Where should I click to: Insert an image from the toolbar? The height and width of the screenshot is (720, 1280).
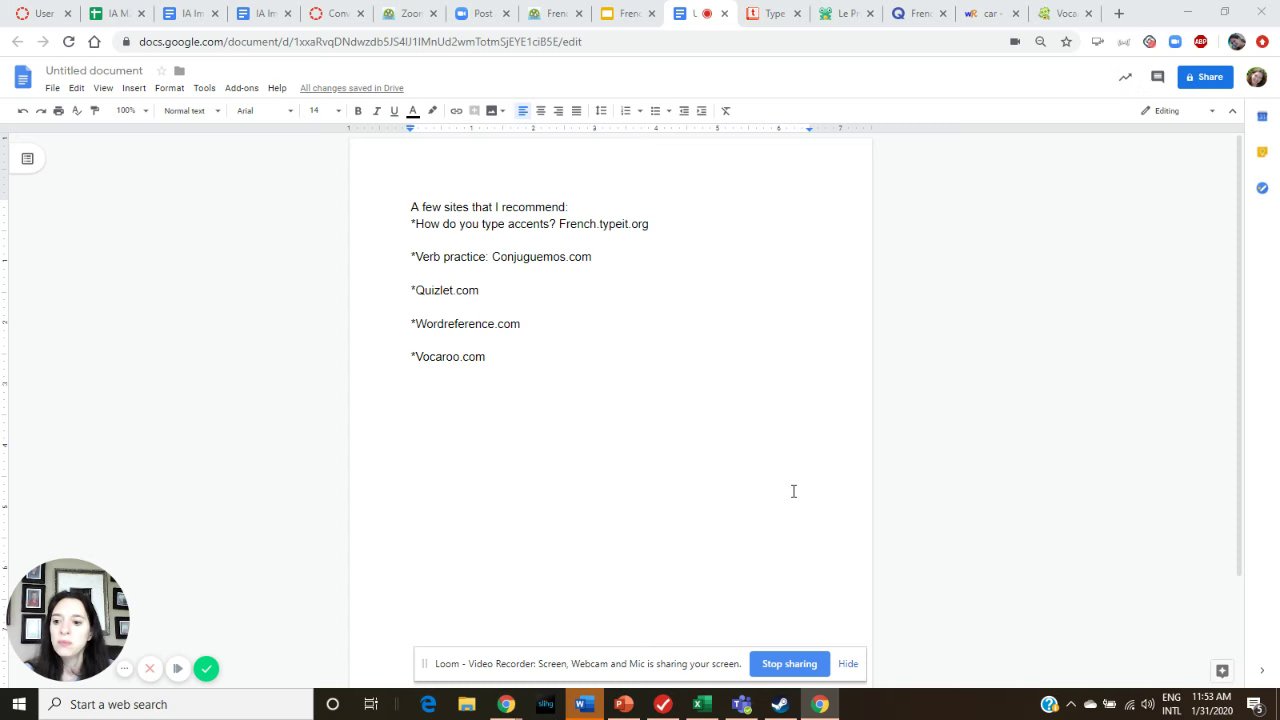coord(491,111)
